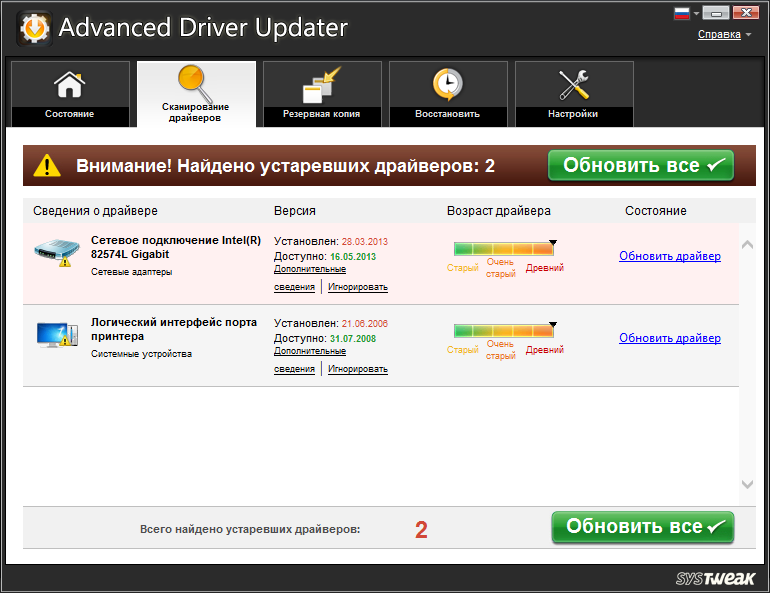Ignore the Intel 82574L Gigabit driver

pos(358,287)
